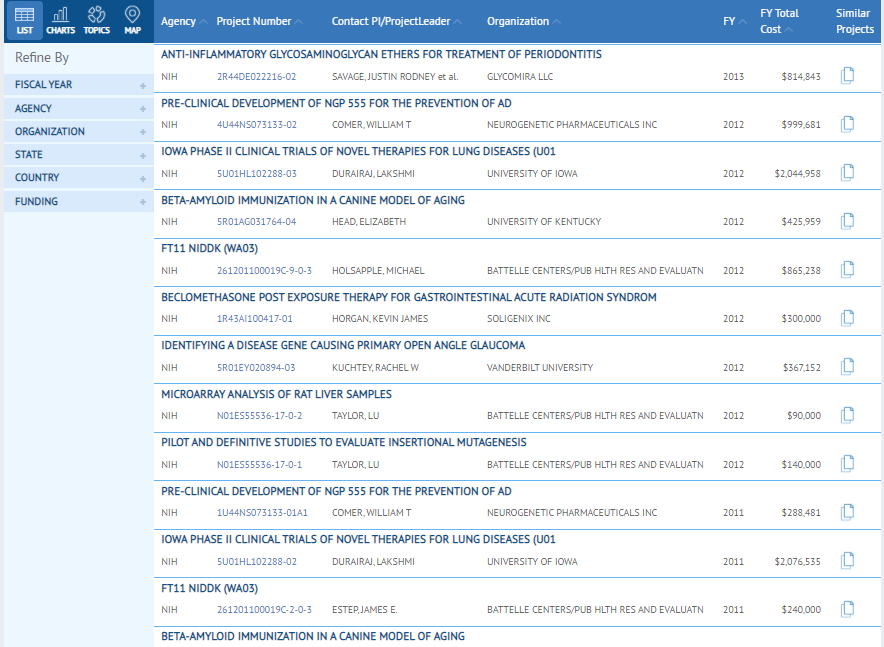884x647 pixels.
Task: Click the cost value $999,681
Action: pyautogui.click(x=801, y=125)
